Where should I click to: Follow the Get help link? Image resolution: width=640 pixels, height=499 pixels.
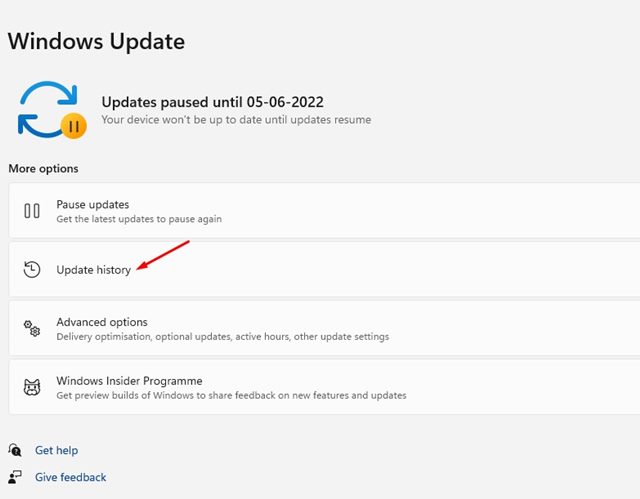tap(56, 451)
